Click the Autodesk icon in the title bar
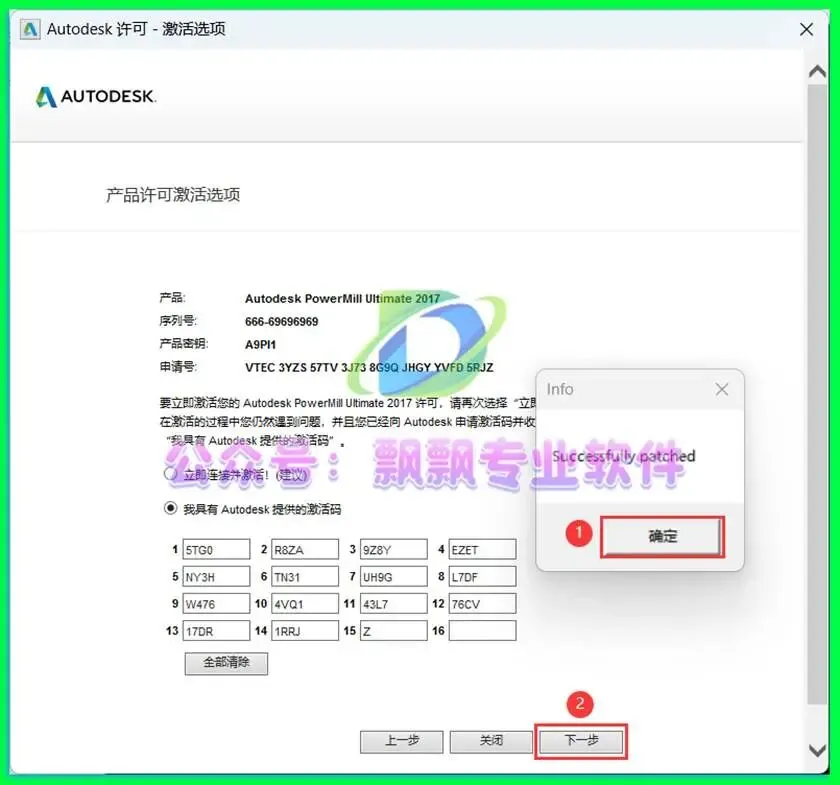840x785 pixels. 30,29
